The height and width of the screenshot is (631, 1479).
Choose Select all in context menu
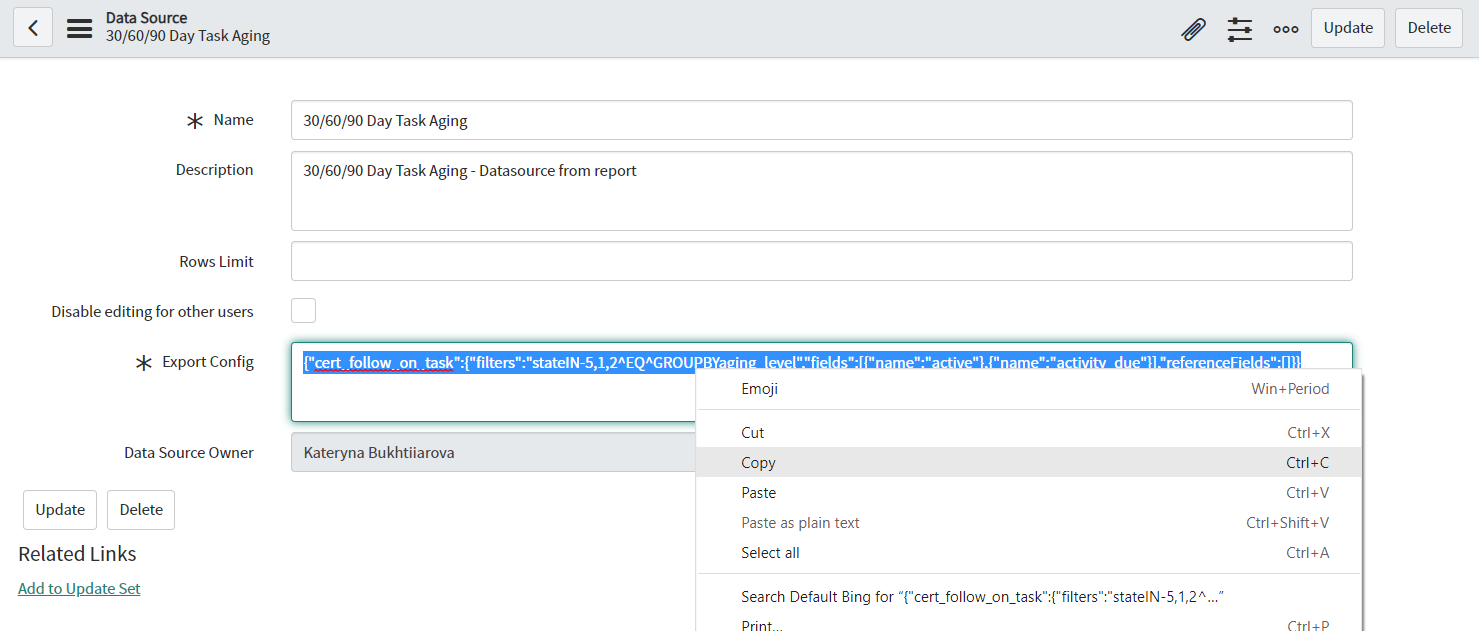pos(770,552)
